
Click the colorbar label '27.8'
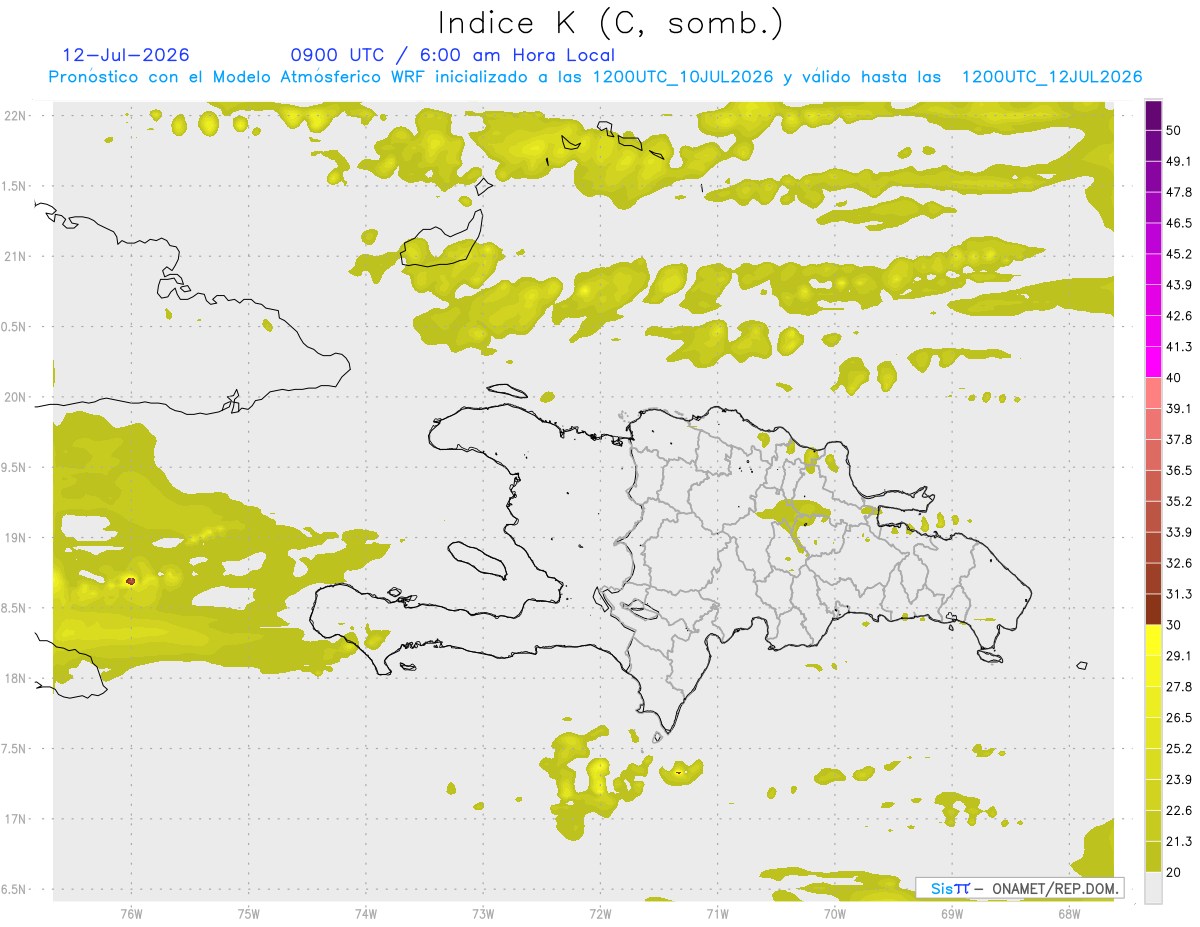[1179, 687]
